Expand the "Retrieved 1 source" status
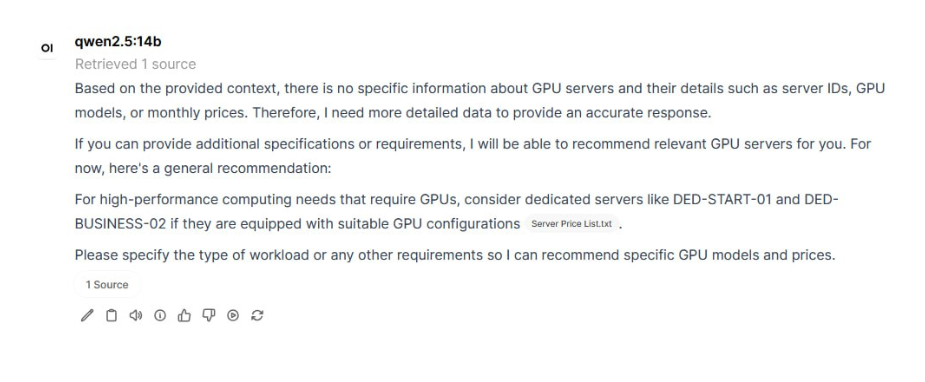Screen dimensions: 925x382 click(x=135, y=64)
